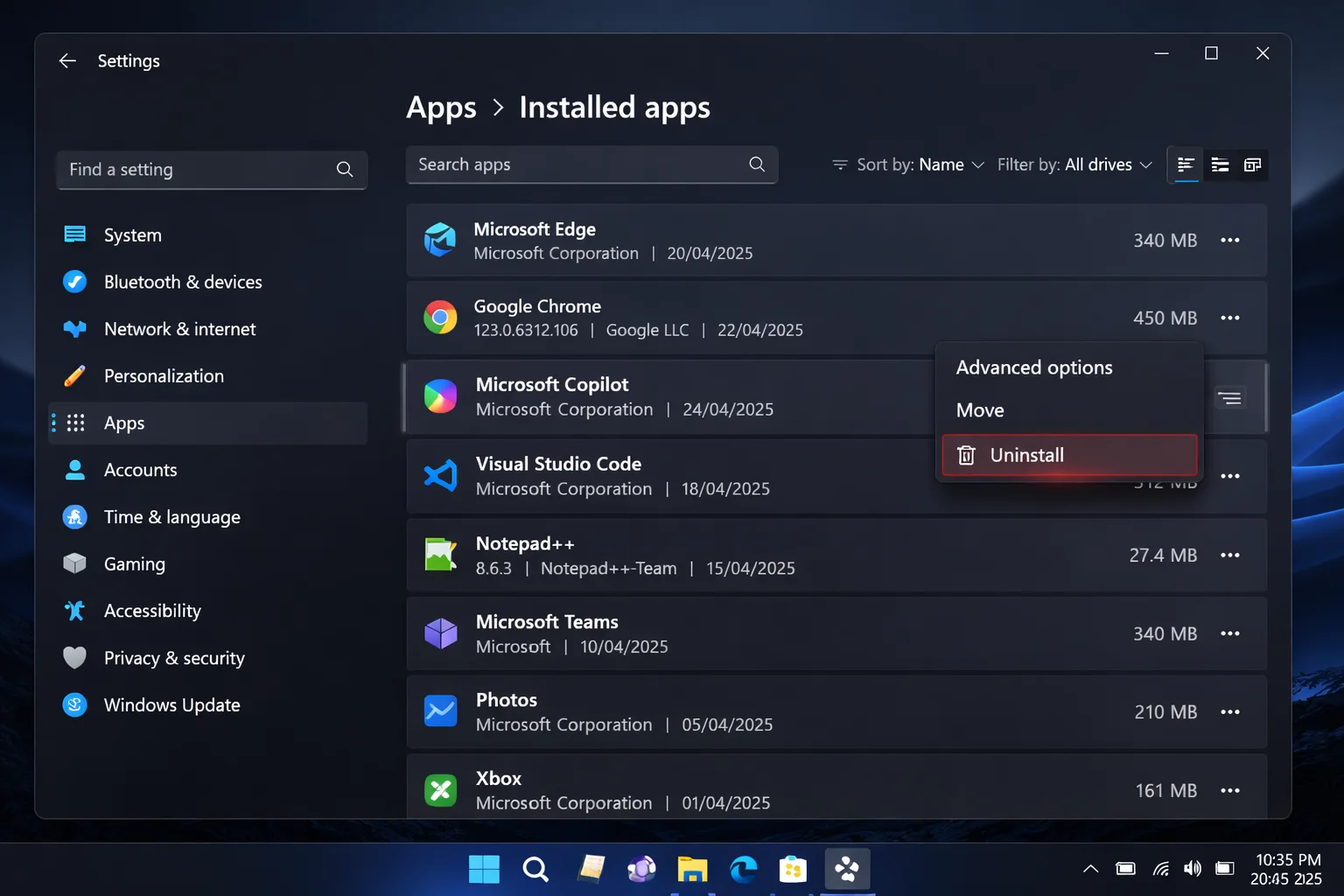Open Windows Update from the sidebar
This screenshot has width=1344, height=896.
tap(171, 704)
